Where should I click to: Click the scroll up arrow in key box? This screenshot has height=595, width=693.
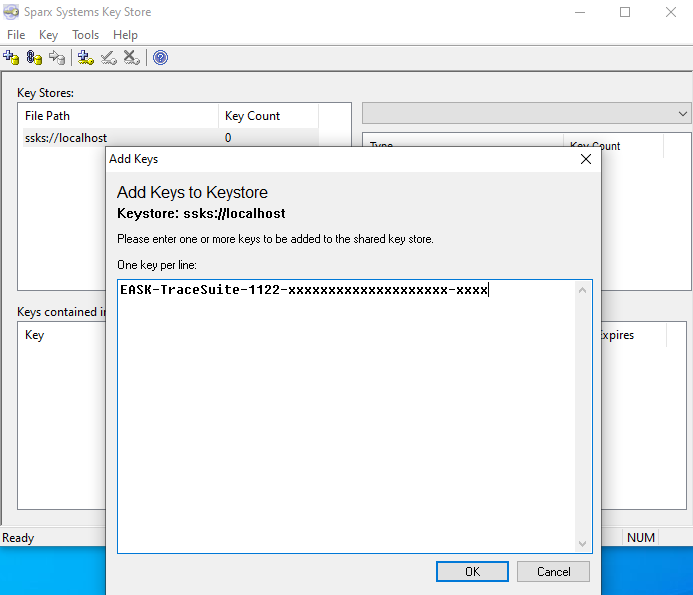pos(583,290)
